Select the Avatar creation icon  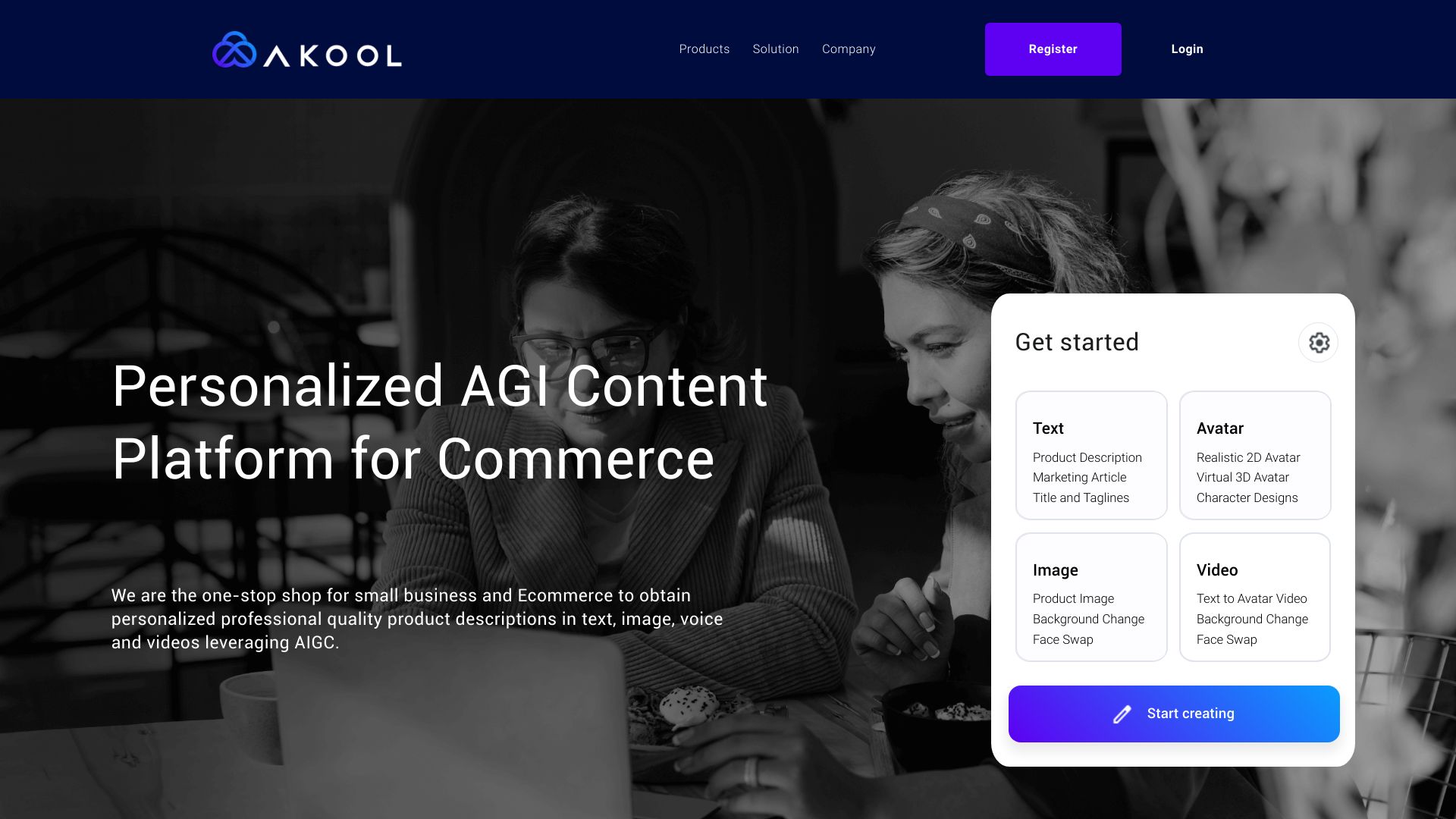pos(1255,455)
